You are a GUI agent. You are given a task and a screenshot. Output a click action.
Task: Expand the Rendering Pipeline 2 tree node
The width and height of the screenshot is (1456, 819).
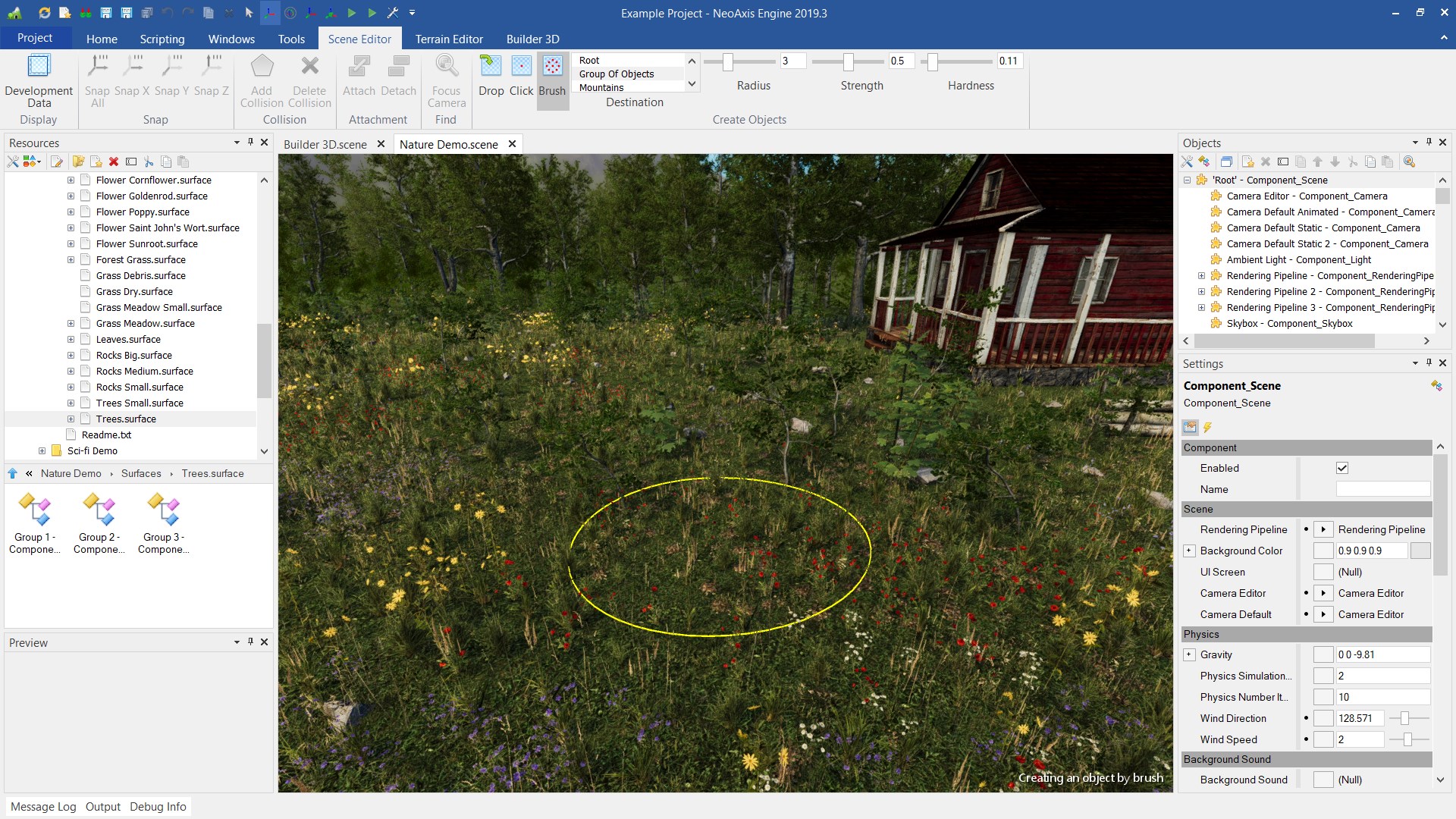(1201, 291)
